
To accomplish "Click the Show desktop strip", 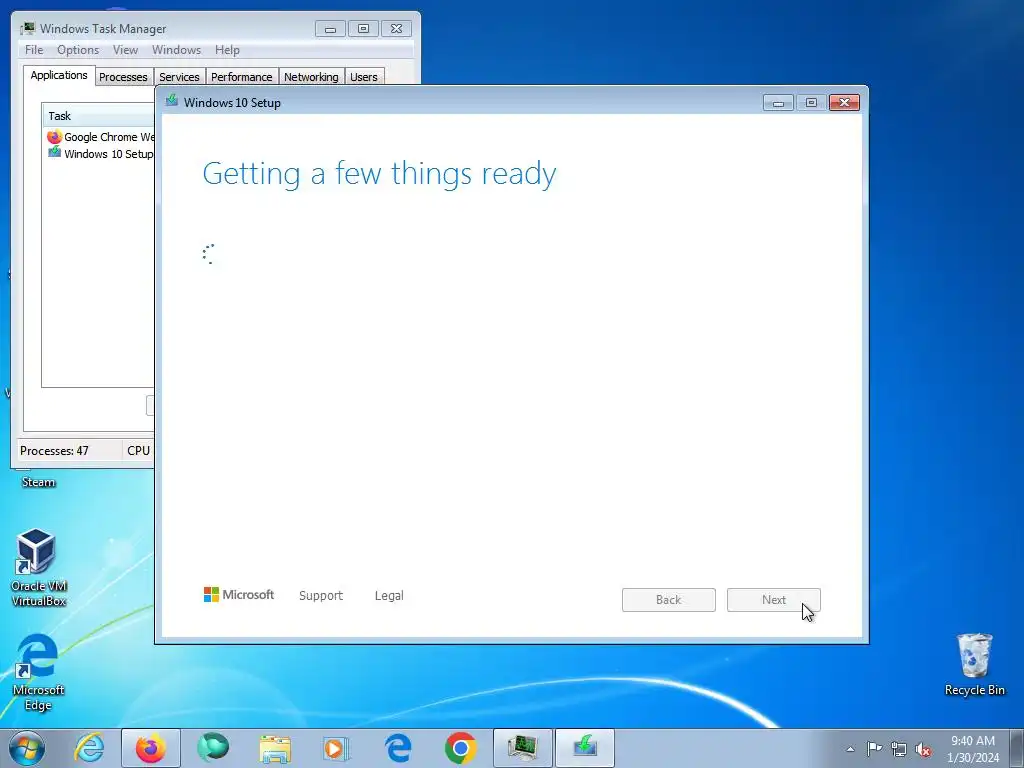I will (1017, 748).
